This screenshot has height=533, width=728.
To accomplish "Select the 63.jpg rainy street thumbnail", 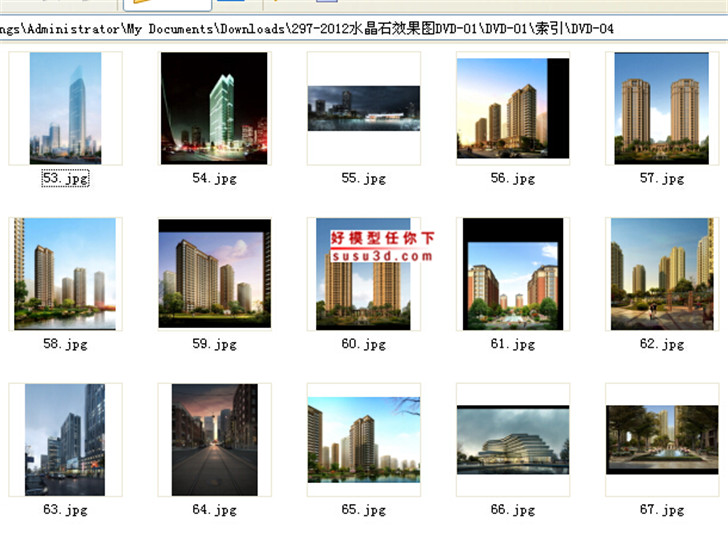I will 65,440.
